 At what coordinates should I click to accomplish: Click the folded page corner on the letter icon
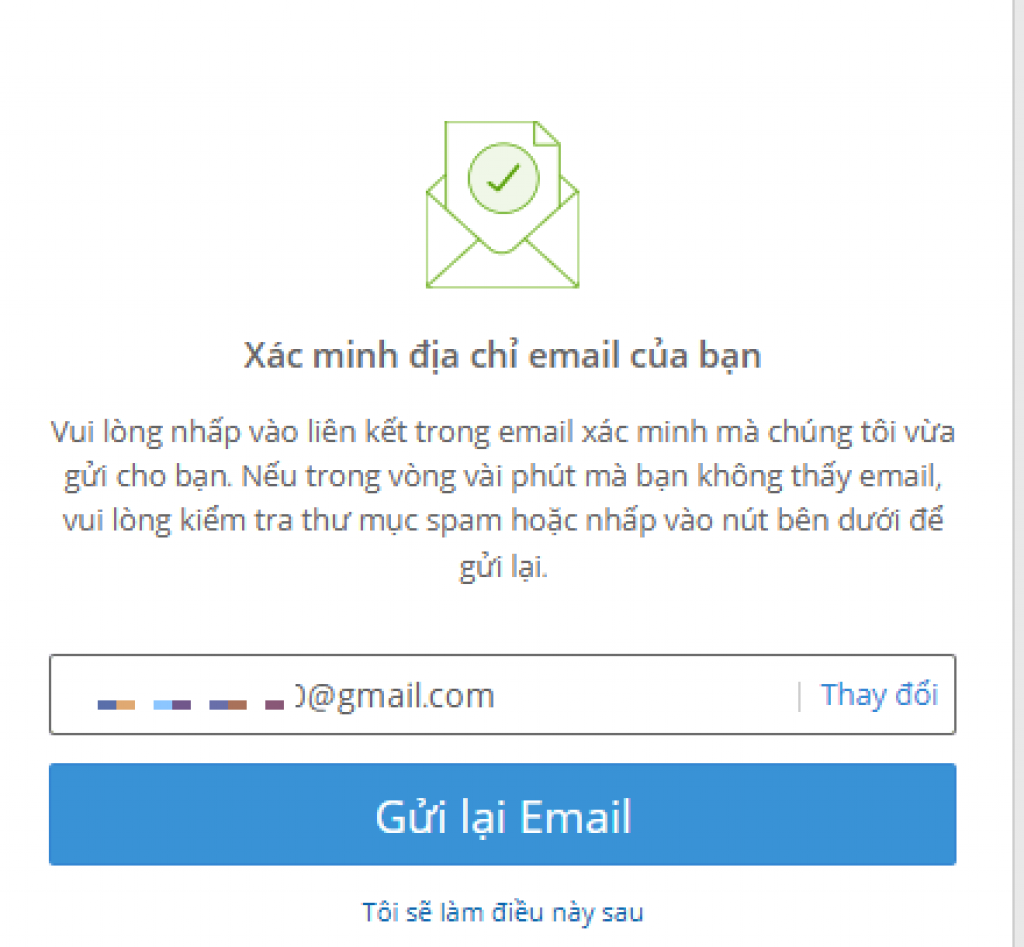pyautogui.click(x=547, y=133)
